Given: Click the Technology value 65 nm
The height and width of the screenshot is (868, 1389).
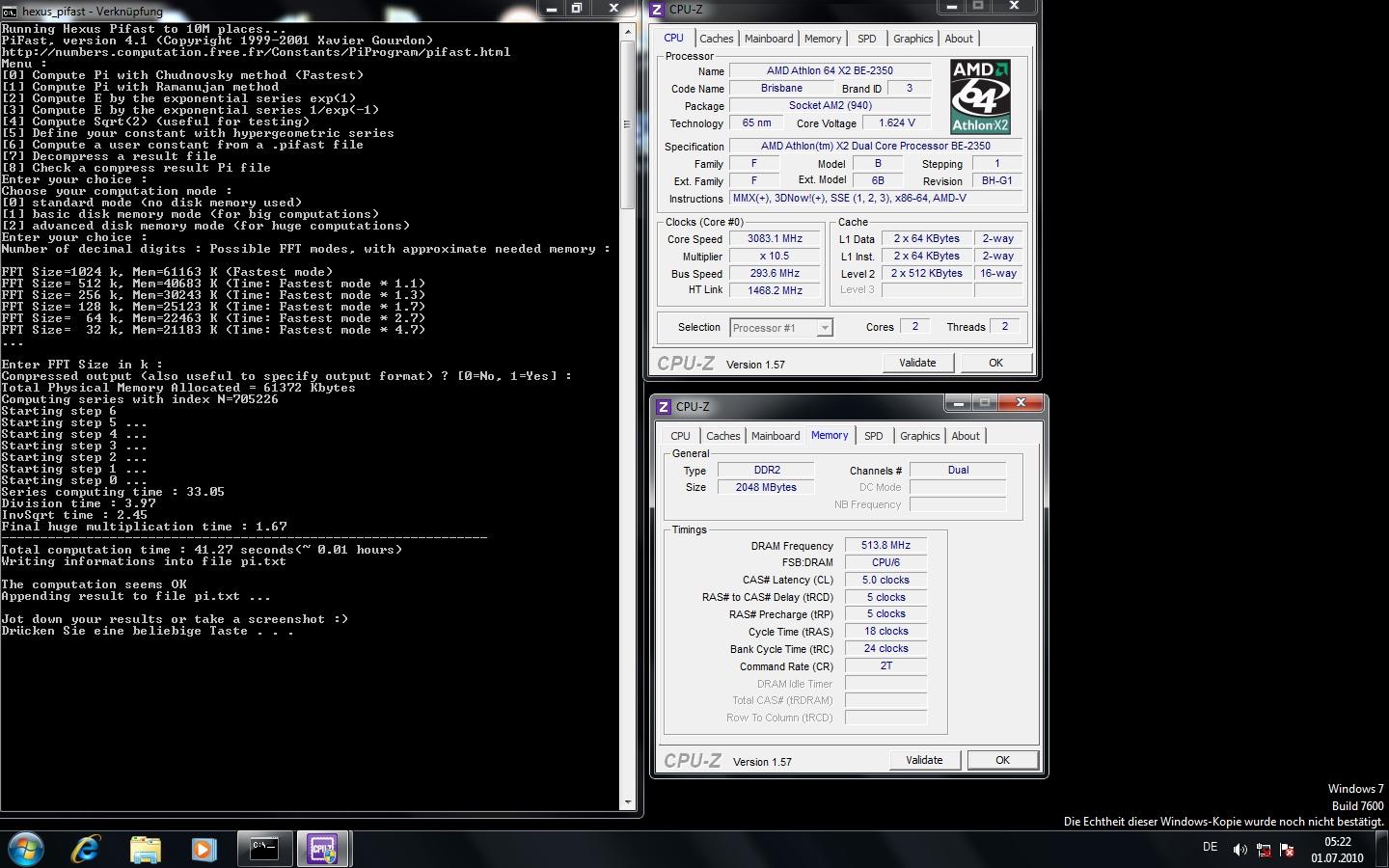Looking at the screenshot, I should tap(756, 122).
